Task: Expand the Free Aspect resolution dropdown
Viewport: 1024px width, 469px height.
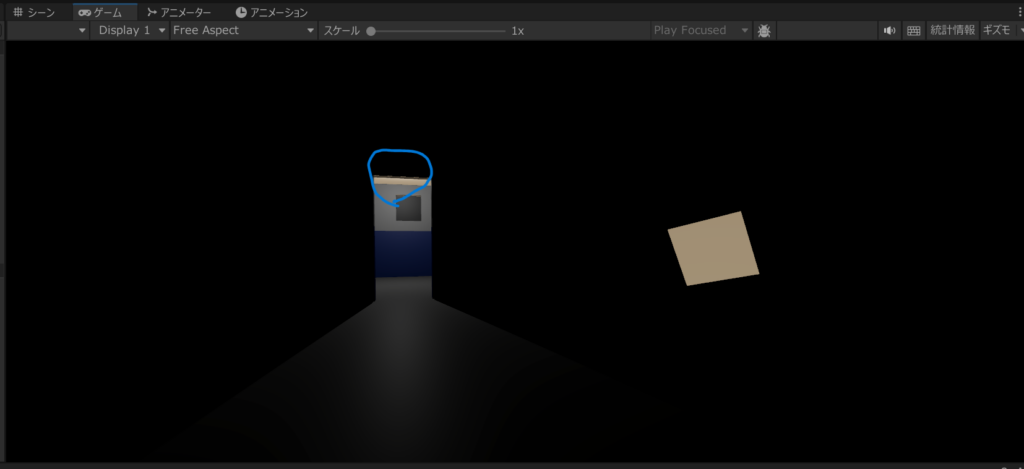Action: pyautogui.click(x=243, y=31)
